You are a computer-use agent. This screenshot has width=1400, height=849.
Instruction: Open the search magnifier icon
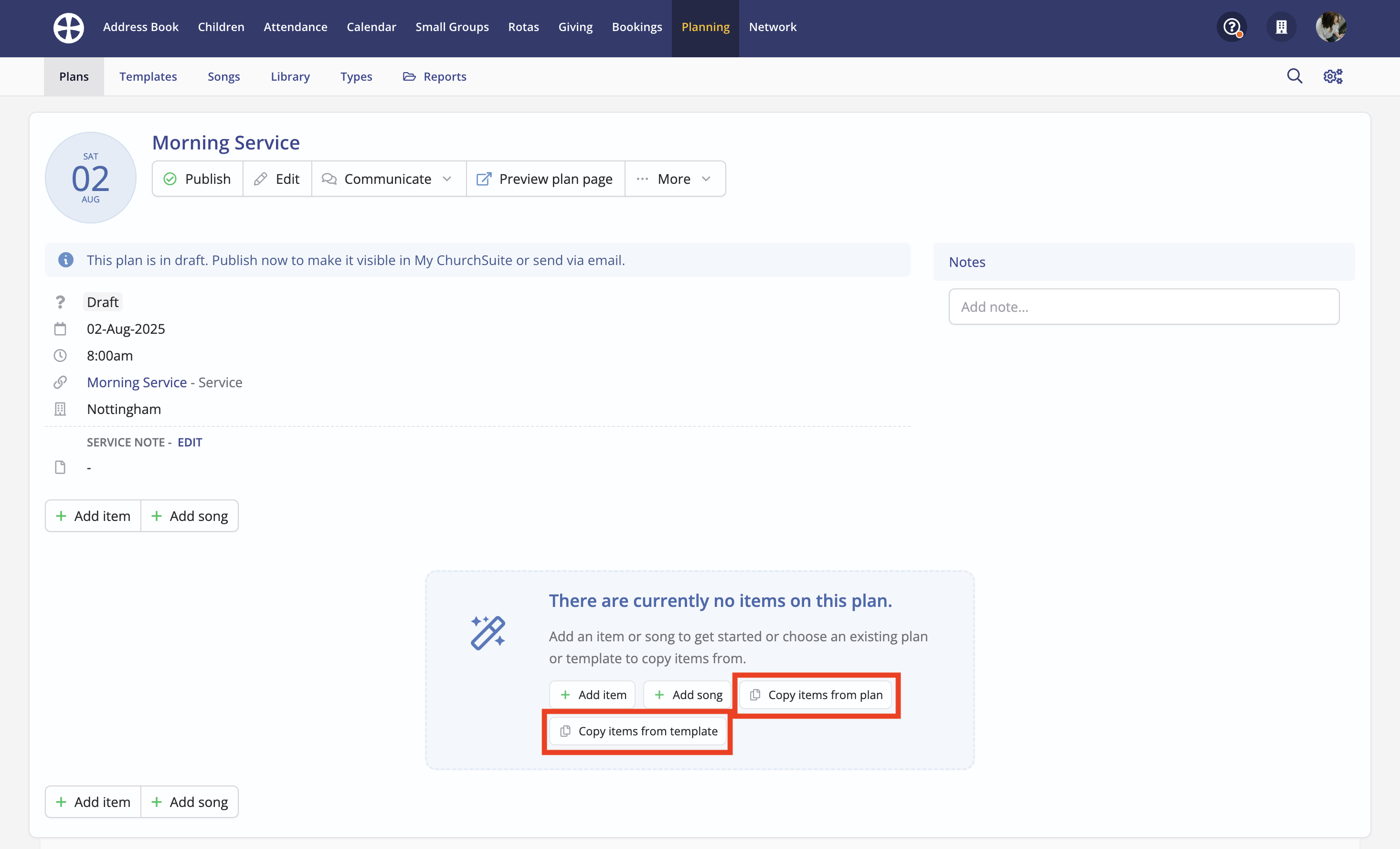tap(1294, 76)
